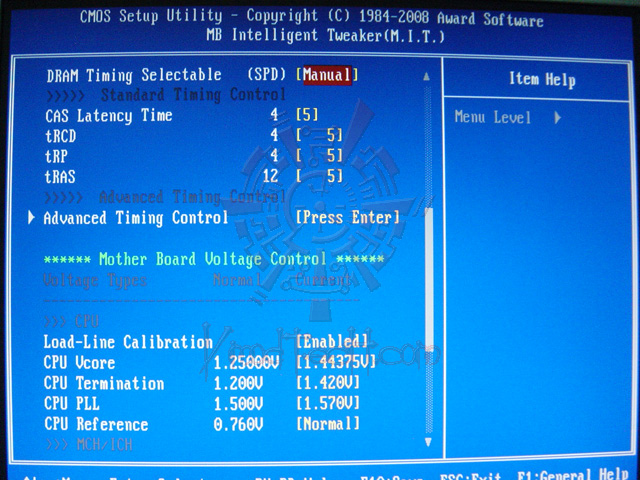Click the Load-Line Calibration label

128,342
